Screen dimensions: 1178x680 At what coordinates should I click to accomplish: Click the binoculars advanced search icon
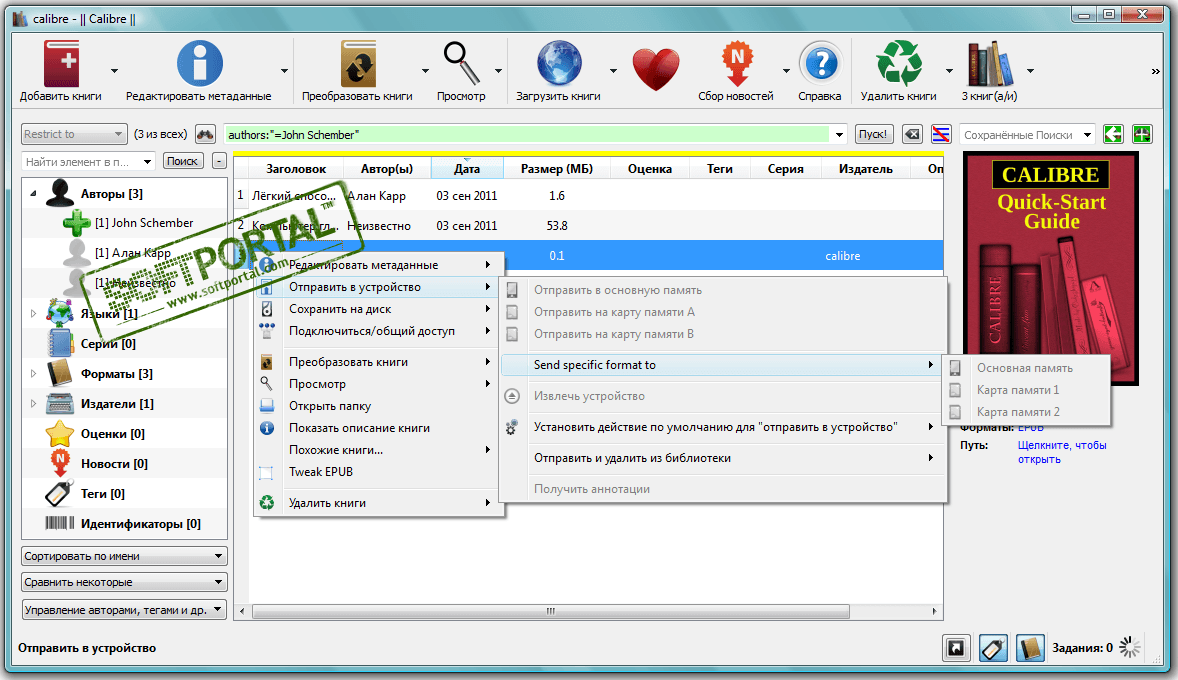point(205,134)
